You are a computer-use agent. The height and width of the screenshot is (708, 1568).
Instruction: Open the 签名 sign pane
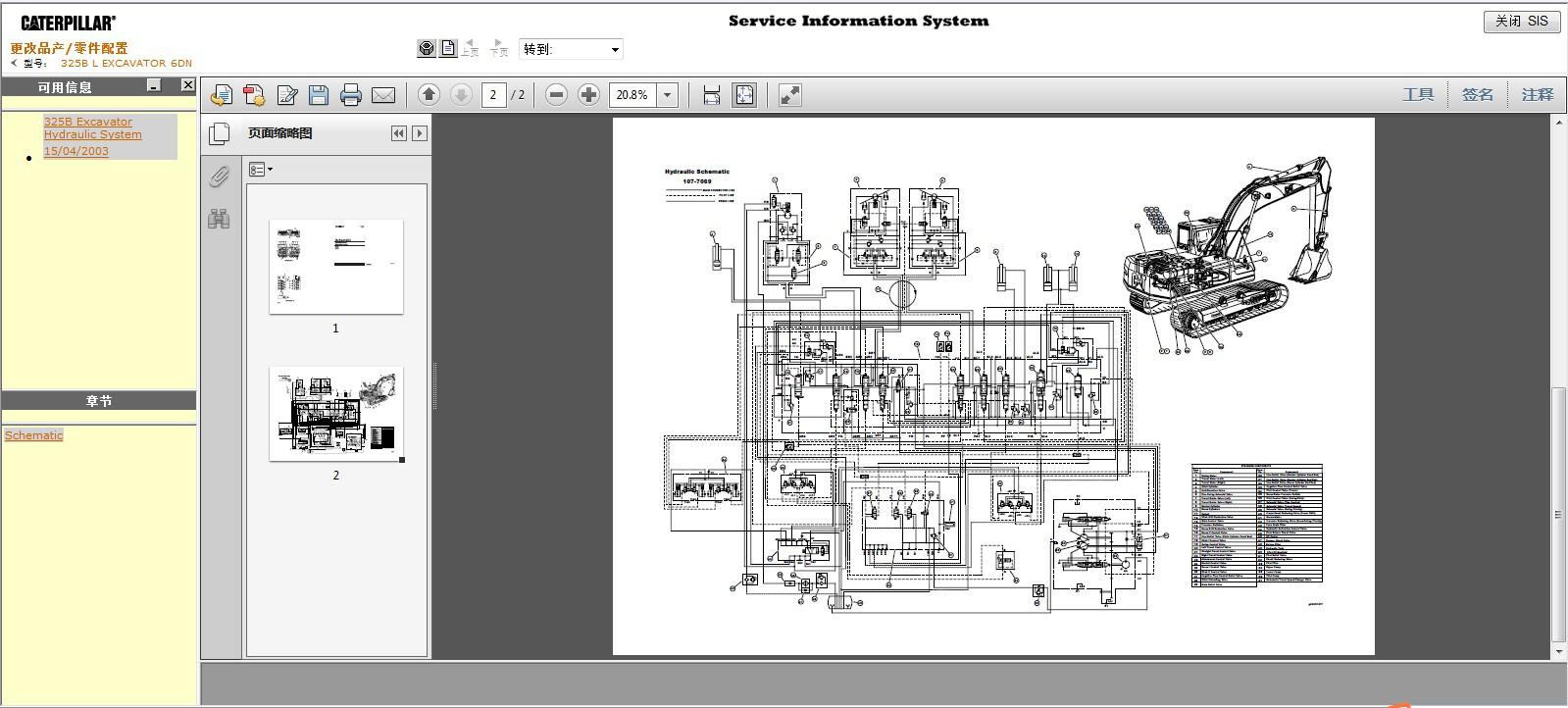click(1478, 94)
